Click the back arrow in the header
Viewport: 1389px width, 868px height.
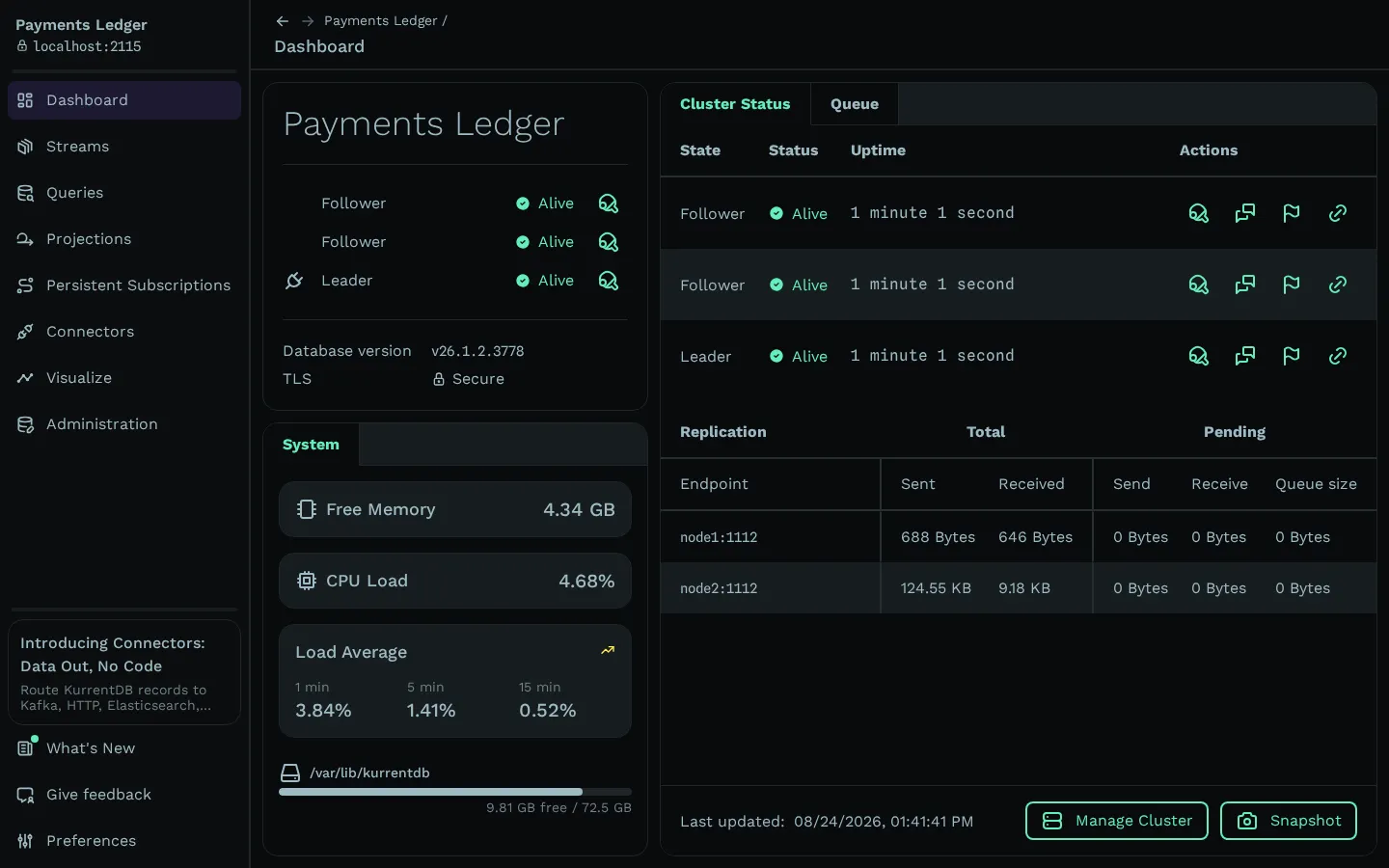coord(282,21)
